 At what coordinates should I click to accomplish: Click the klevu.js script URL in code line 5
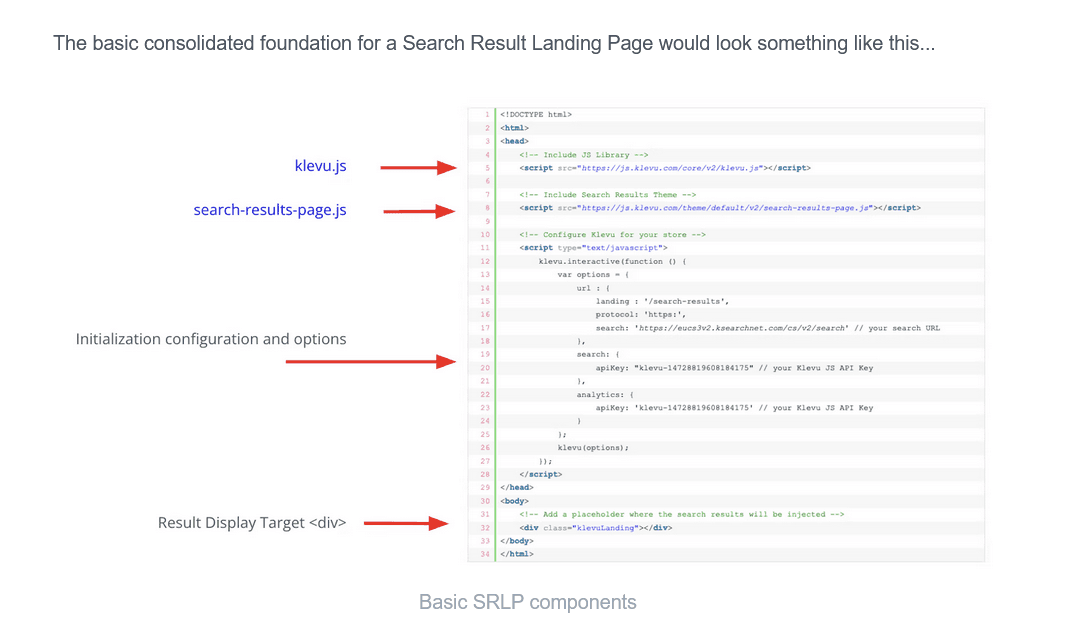(667, 168)
